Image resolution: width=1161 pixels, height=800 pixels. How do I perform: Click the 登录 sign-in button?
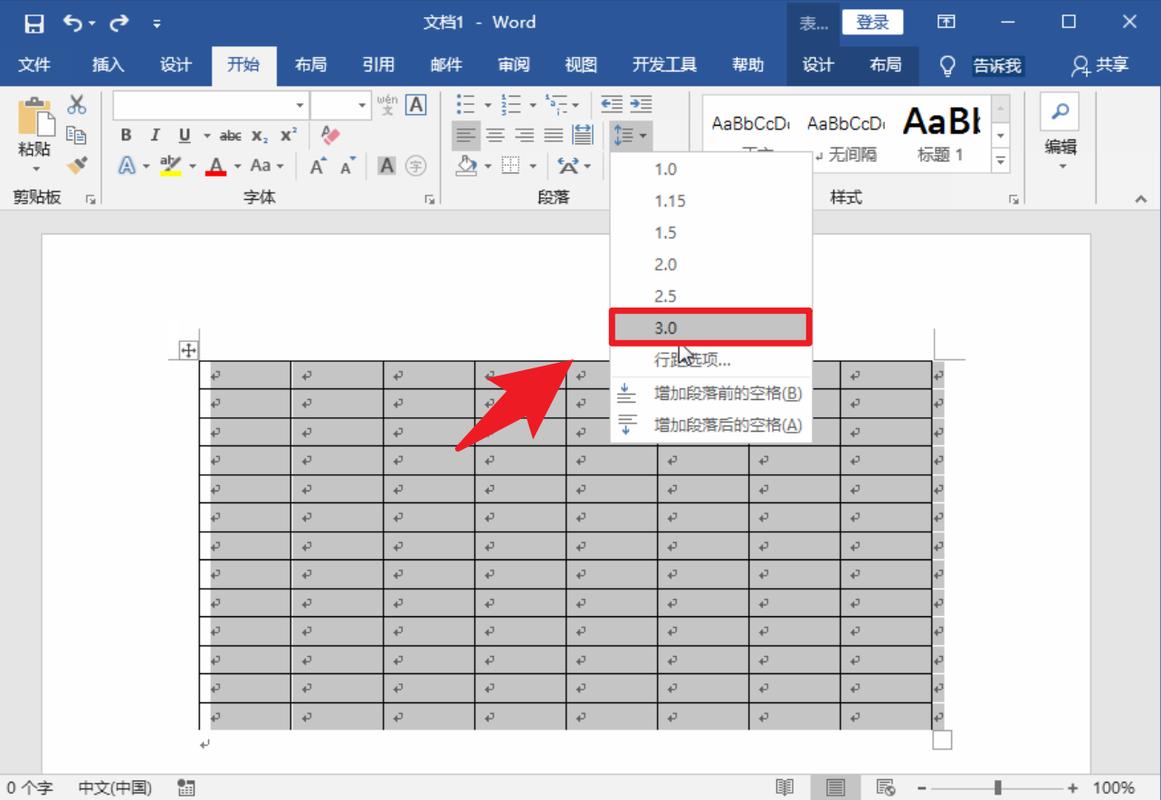point(872,22)
